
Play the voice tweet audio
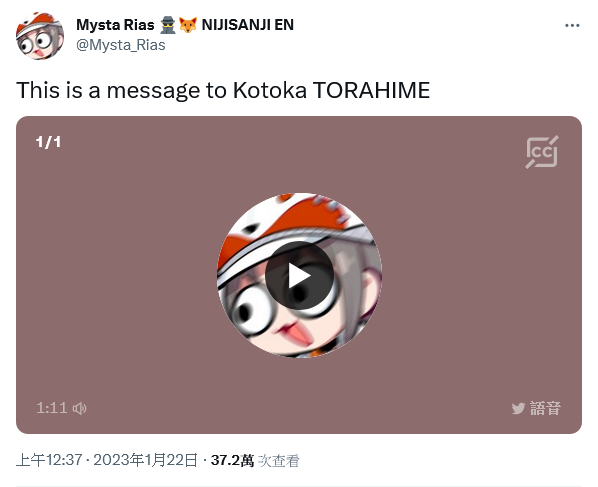pyautogui.click(x=299, y=275)
